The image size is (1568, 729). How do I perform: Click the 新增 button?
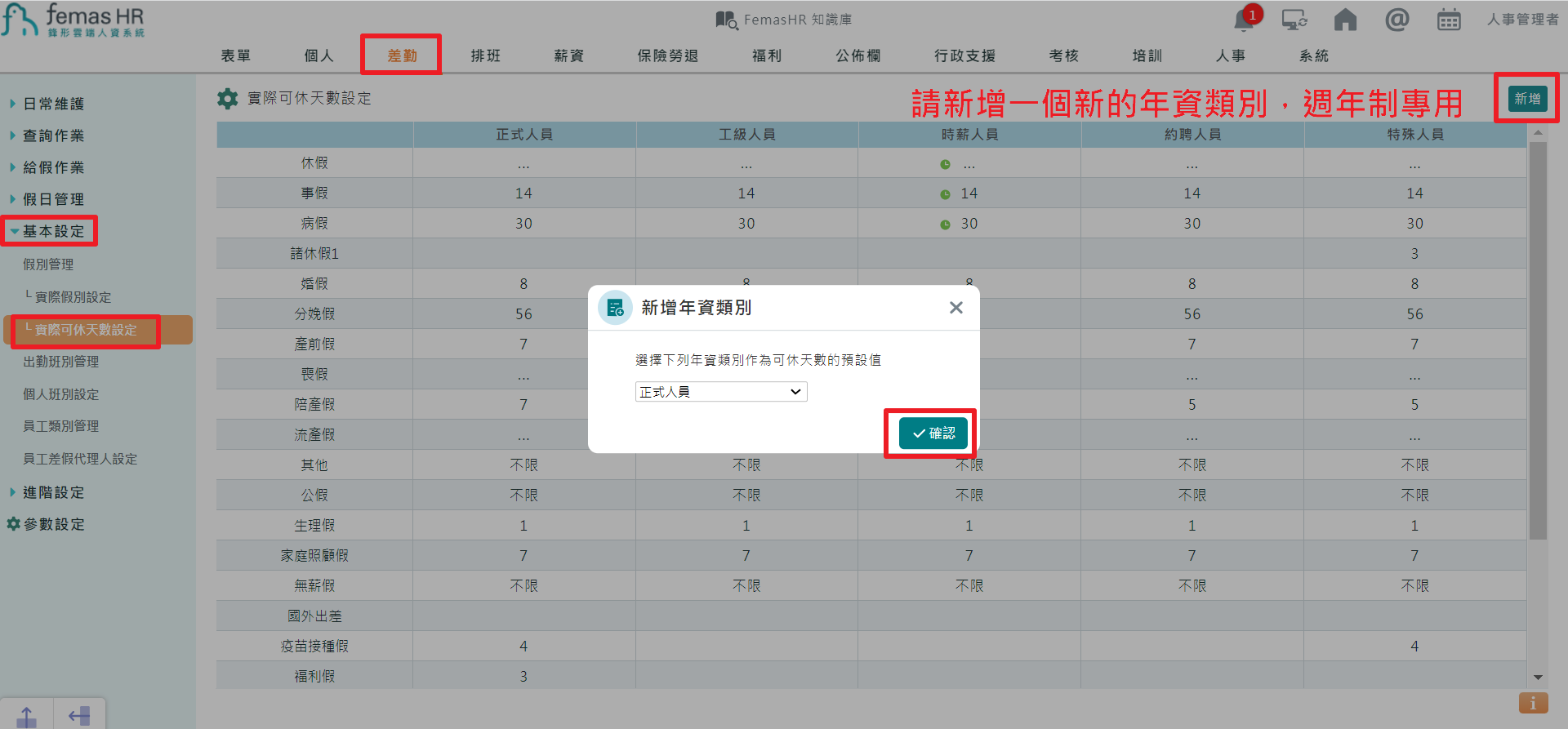tap(1527, 99)
